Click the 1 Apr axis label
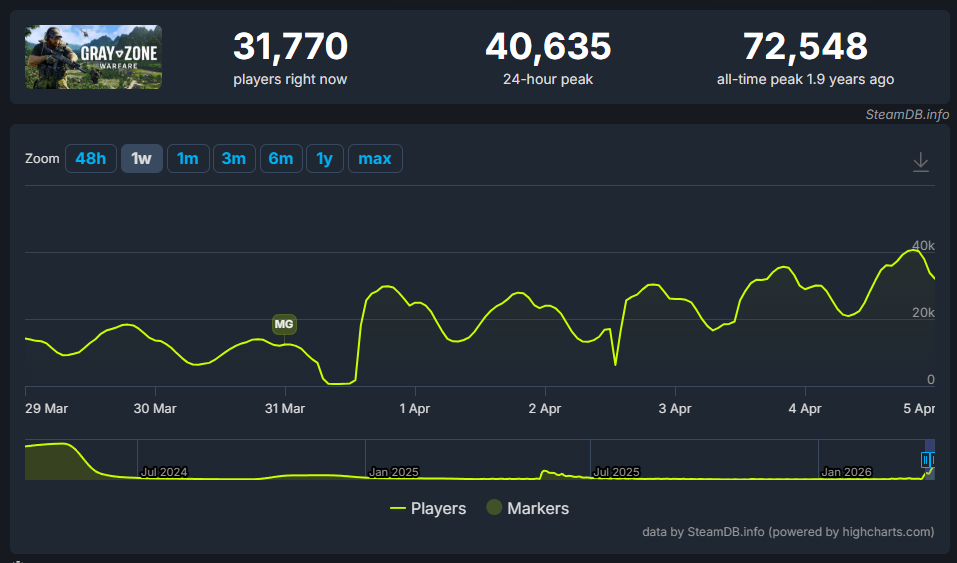This screenshot has height=563, width=957. pyautogui.click(x=415, y=409)
